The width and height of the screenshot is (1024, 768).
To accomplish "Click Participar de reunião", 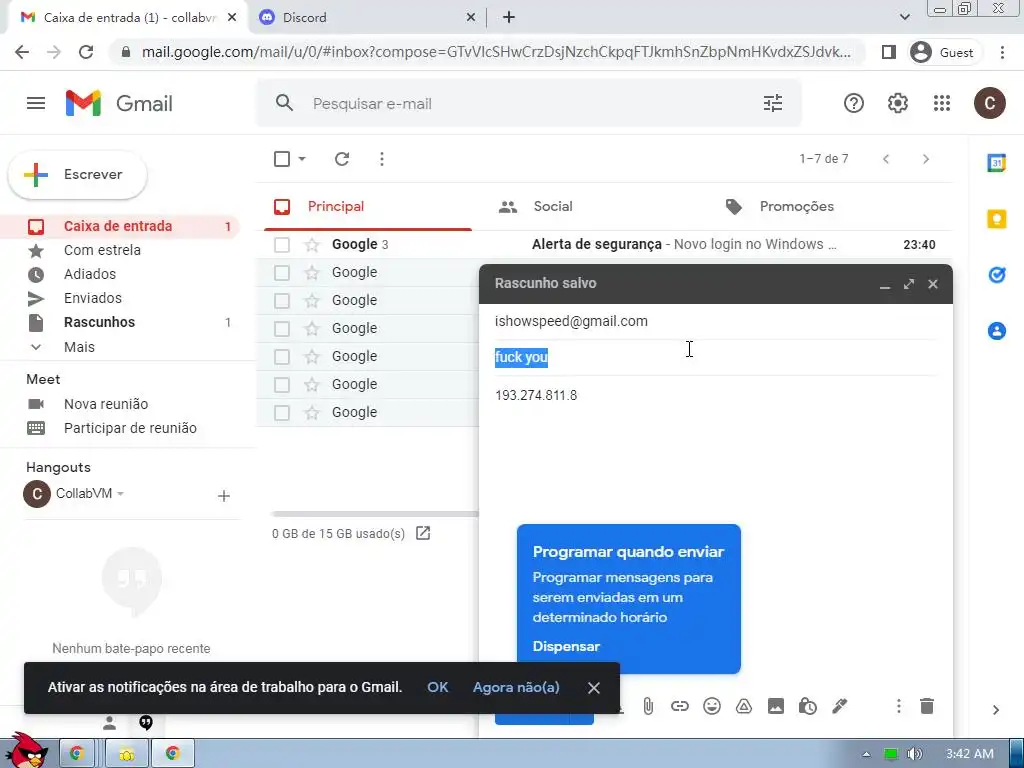I will click(130, 428).
